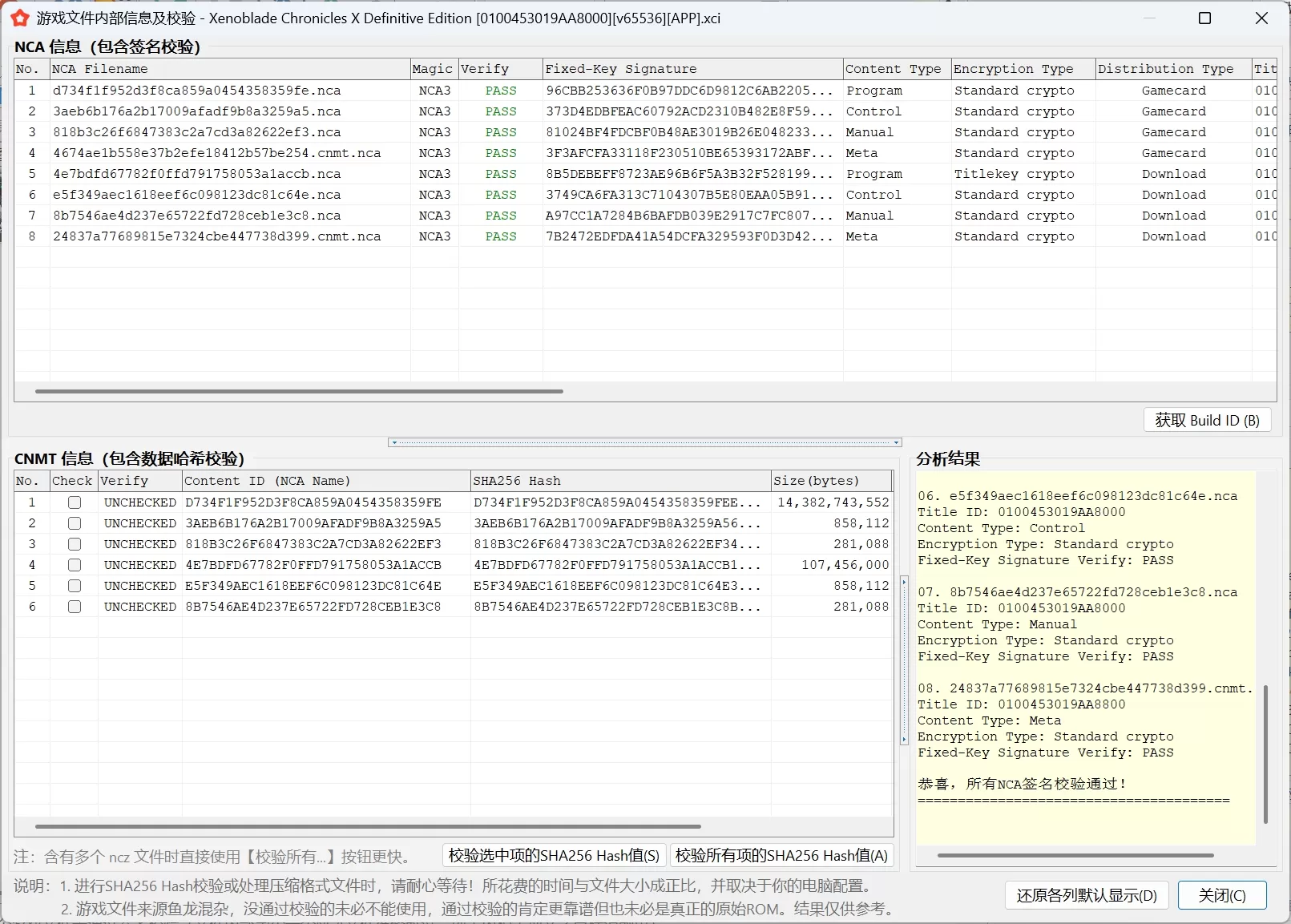Close the window with the X button

click(x=1261, y=18)
